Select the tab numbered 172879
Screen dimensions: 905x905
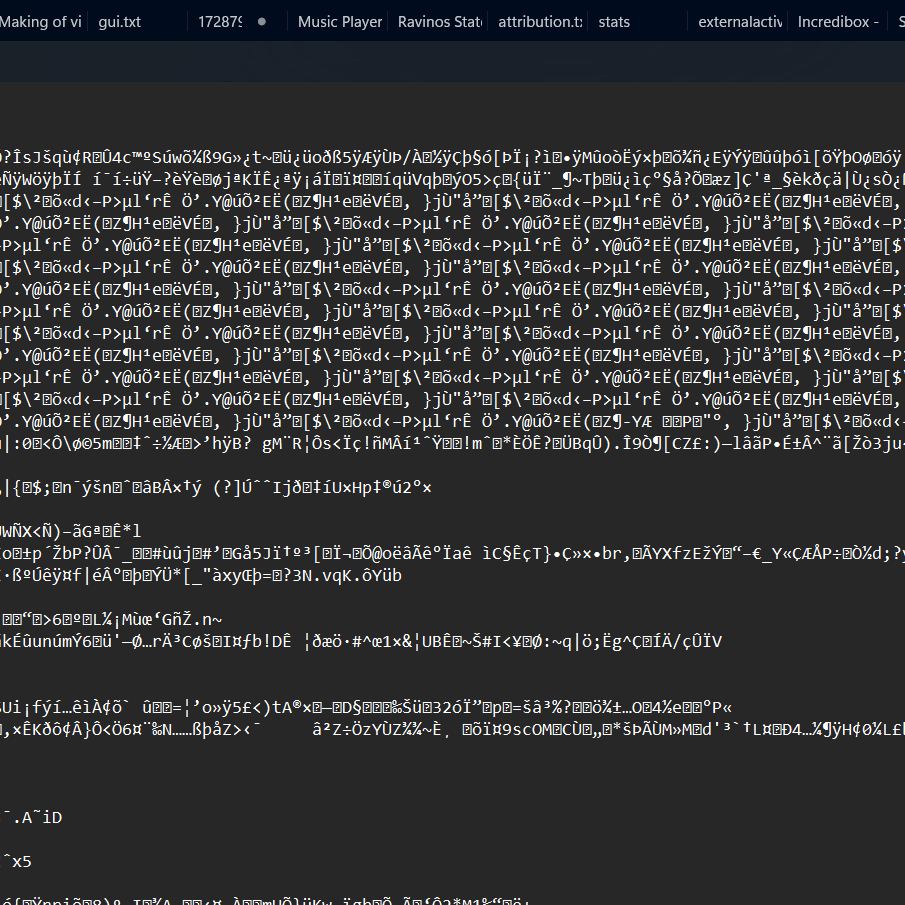click(x=220, y=21)
